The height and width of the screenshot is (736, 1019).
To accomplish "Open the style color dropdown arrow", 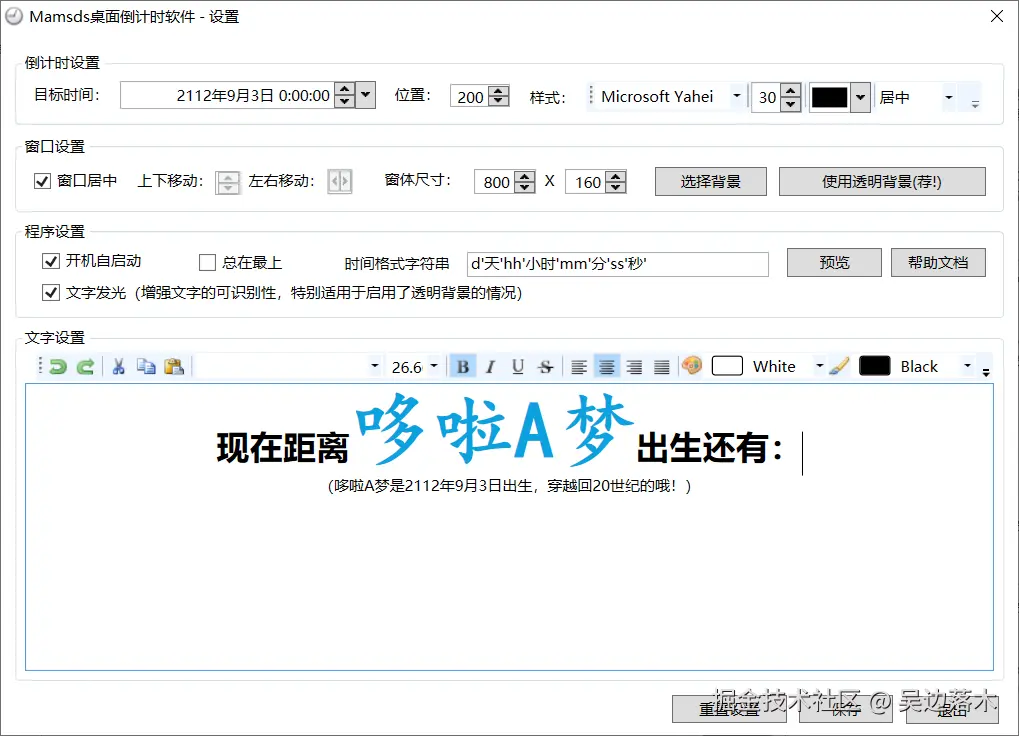I will click(860, 97).
